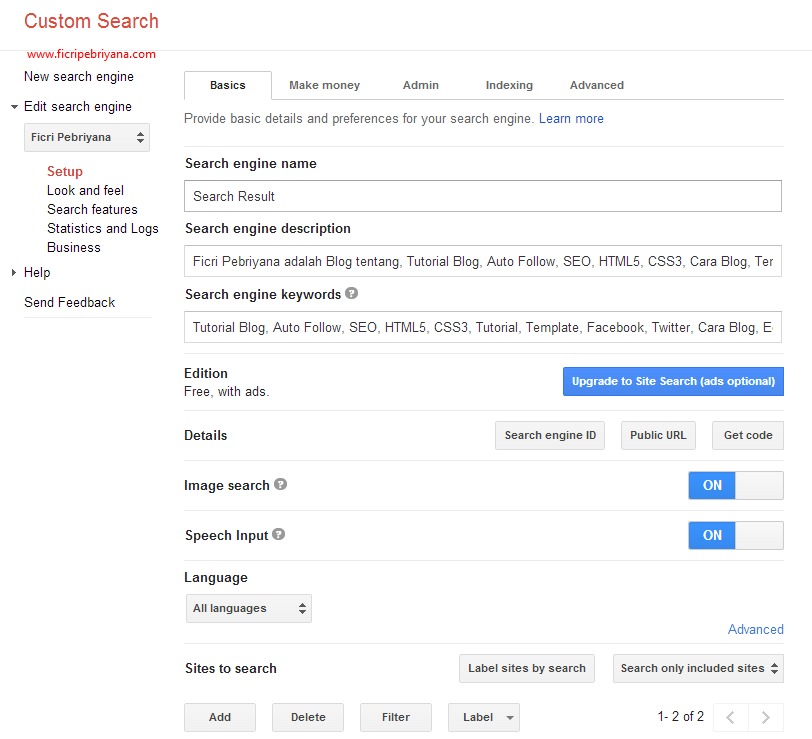The width and height of the screenshot is (812, 739).
Task: Switch to the Make money tab
Action: coord(324,85)
